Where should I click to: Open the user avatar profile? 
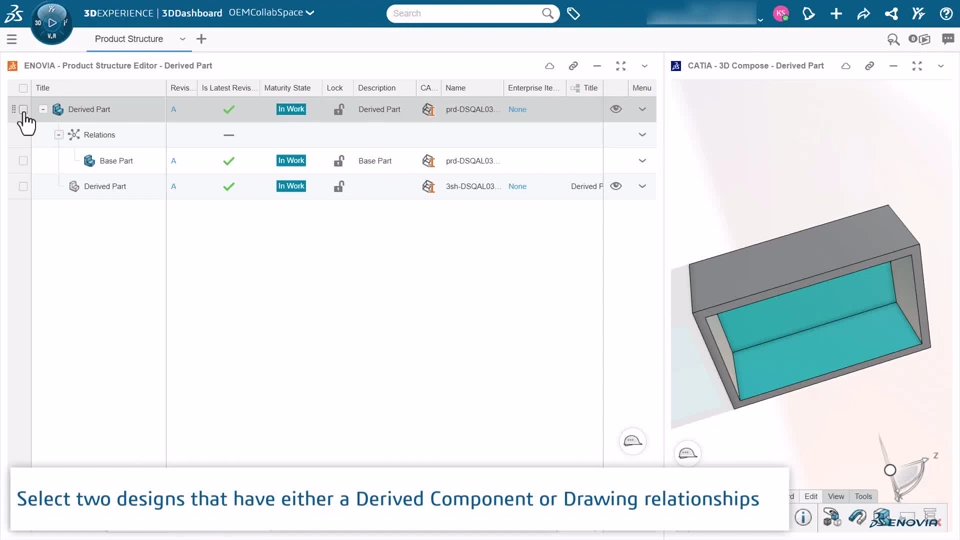781,13
